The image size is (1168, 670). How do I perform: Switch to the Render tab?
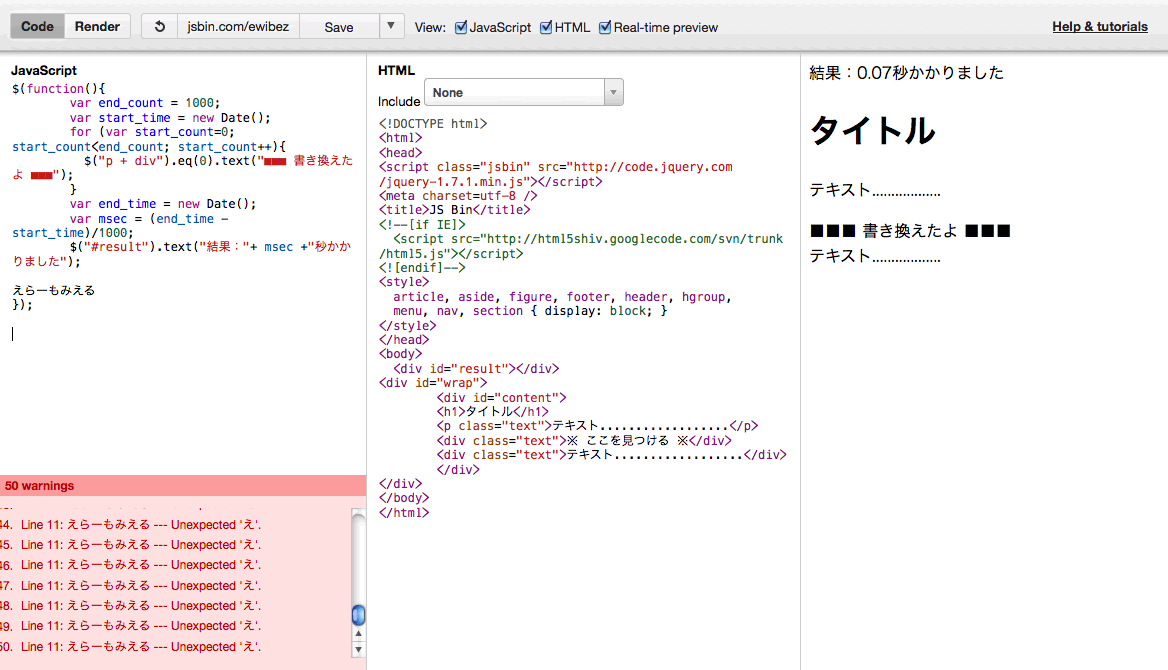click(x=97, y=26)
